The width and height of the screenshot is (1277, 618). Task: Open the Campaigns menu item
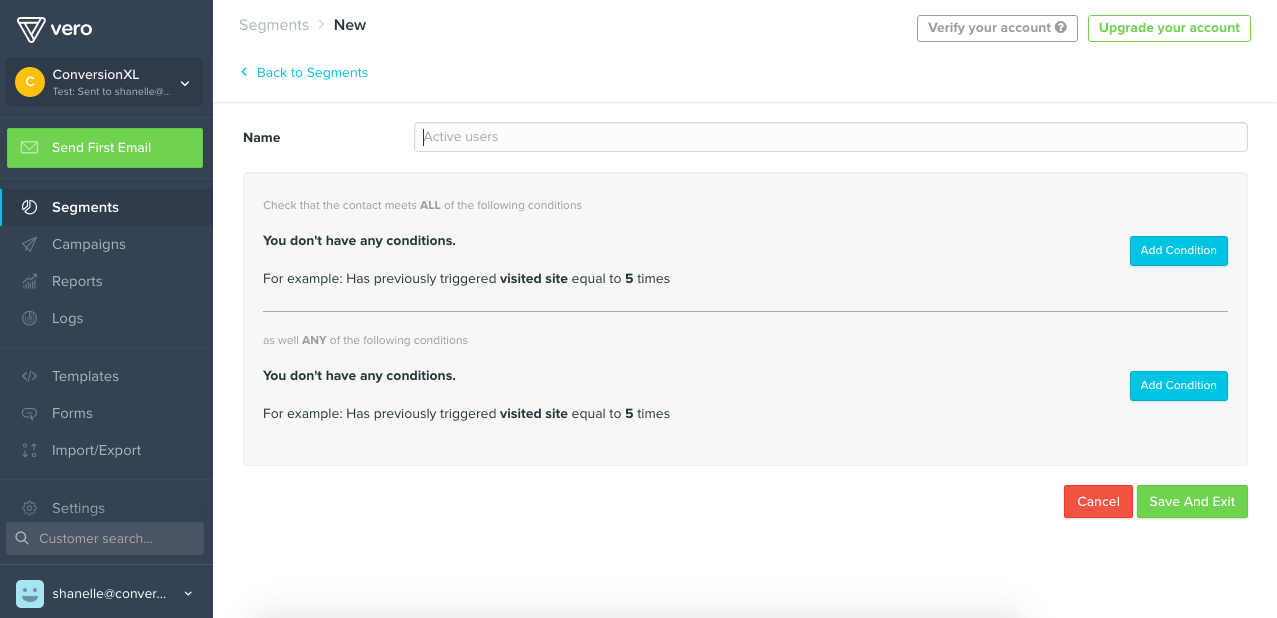click(89, 244)
